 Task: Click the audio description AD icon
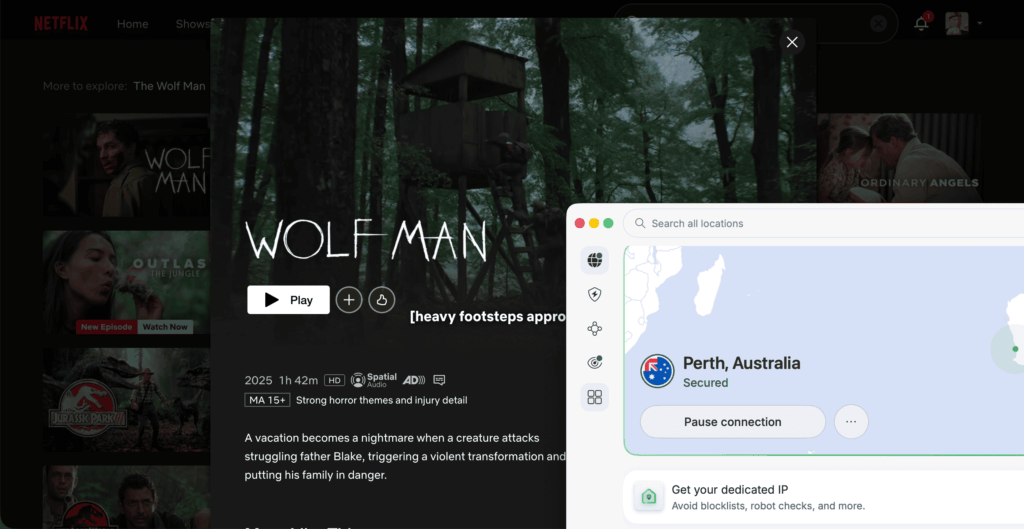coord(413,380)
